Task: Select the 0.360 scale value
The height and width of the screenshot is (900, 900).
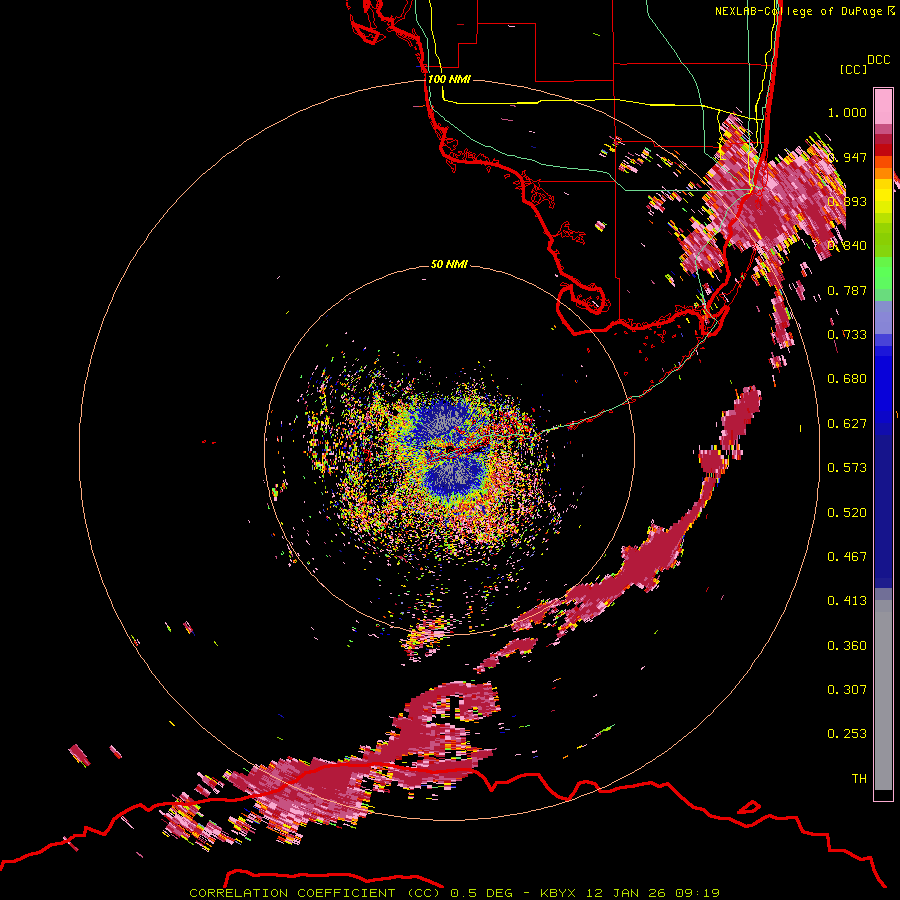Action: tap(847, 646)
